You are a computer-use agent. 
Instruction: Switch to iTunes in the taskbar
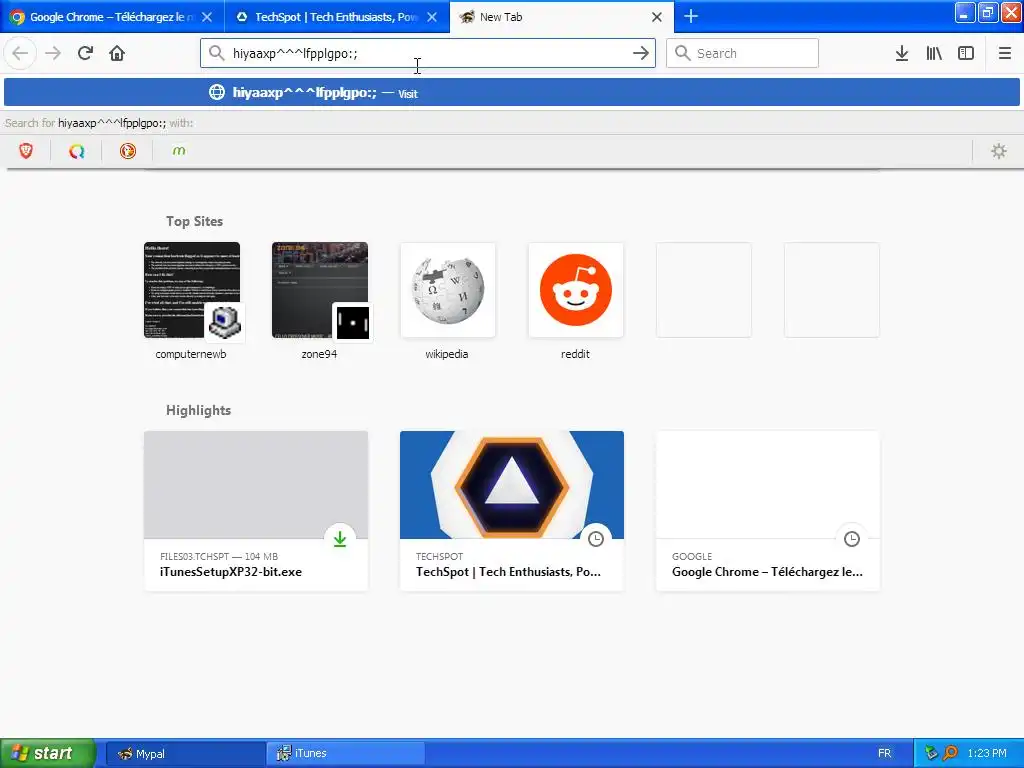(x=346, y=754)
